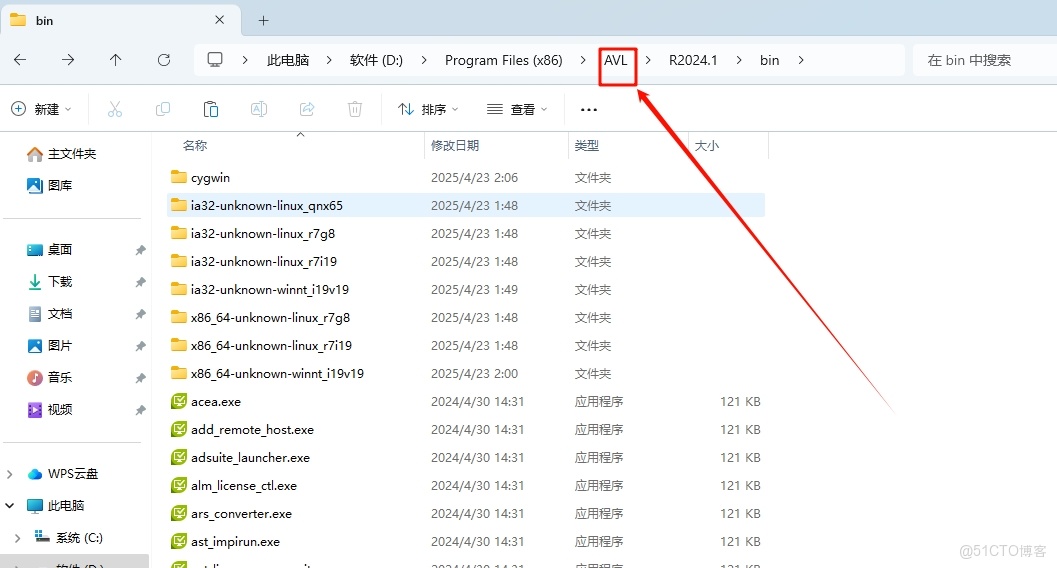Add a new tab with plus button
This screenshot has height=568, width=1057.
pos(264,21)
